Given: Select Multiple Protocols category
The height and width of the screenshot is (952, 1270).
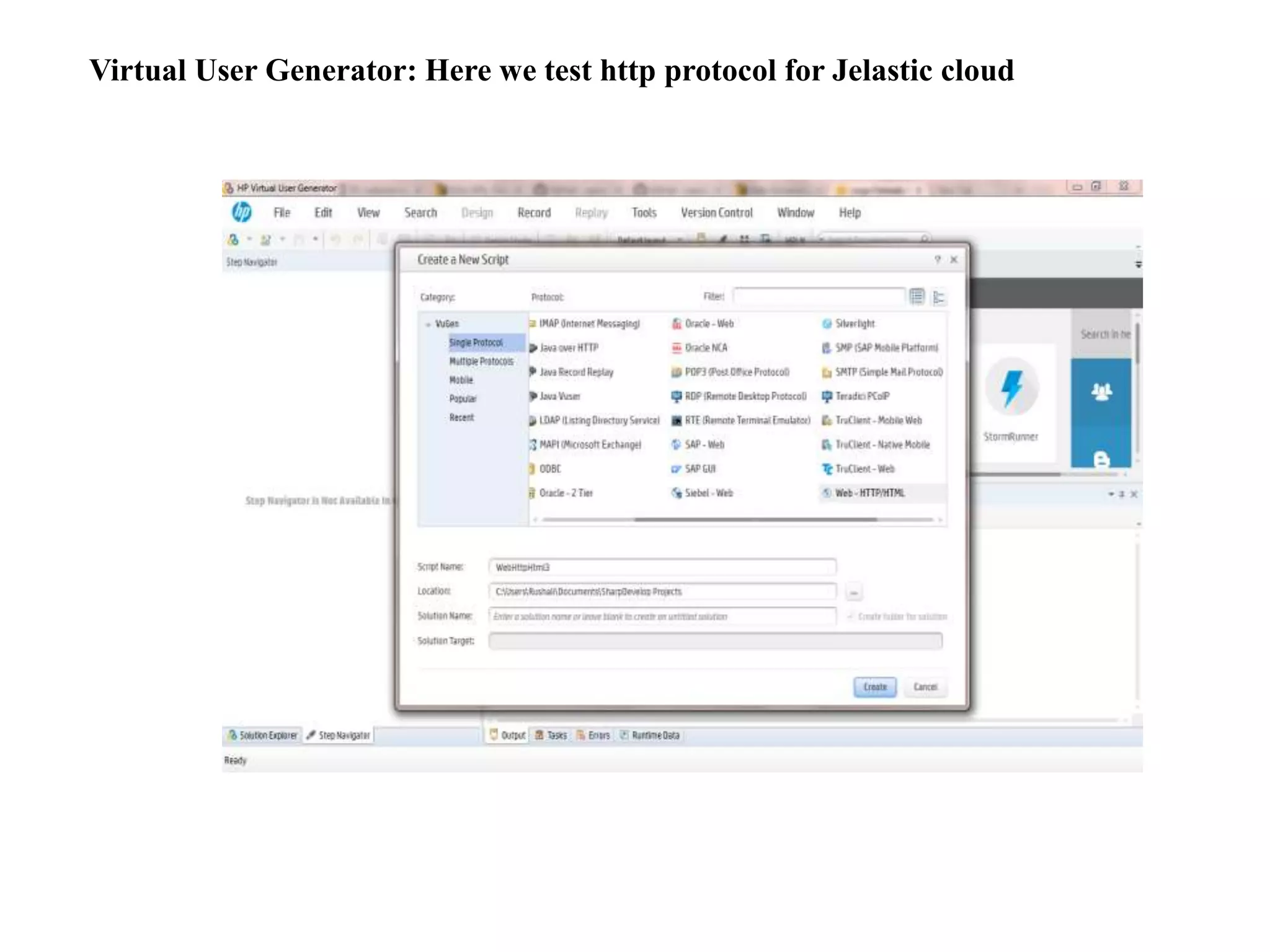Looking at the screenshot, I should (481, 361).
